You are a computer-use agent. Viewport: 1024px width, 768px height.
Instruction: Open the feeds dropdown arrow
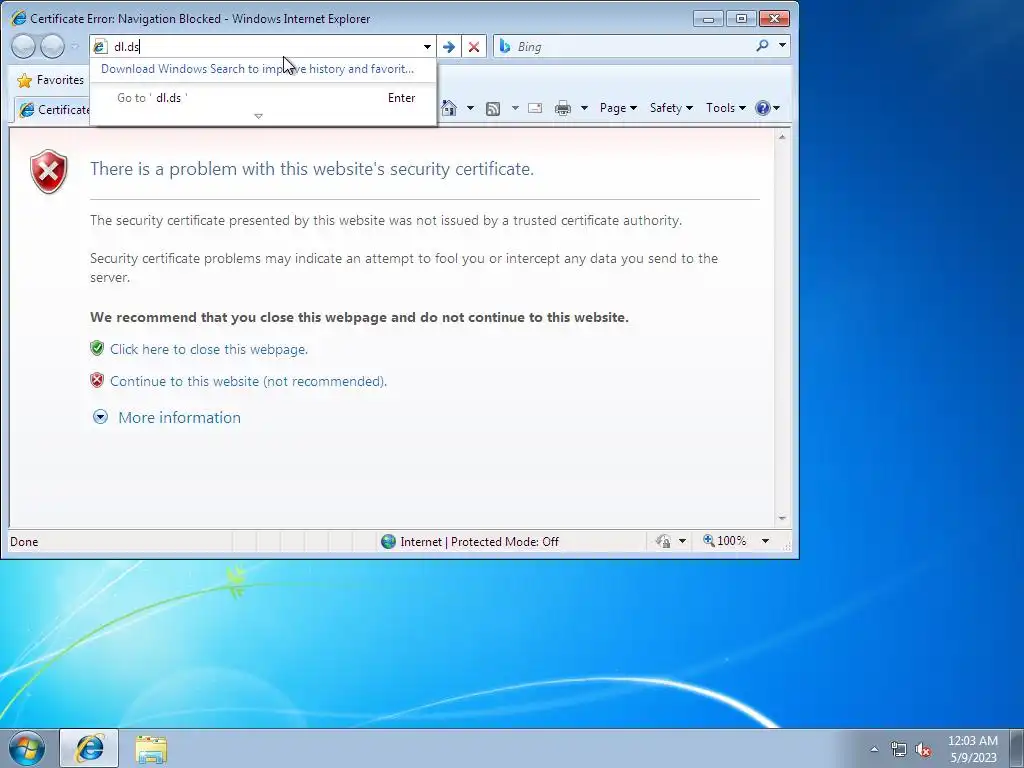[515, 108]
